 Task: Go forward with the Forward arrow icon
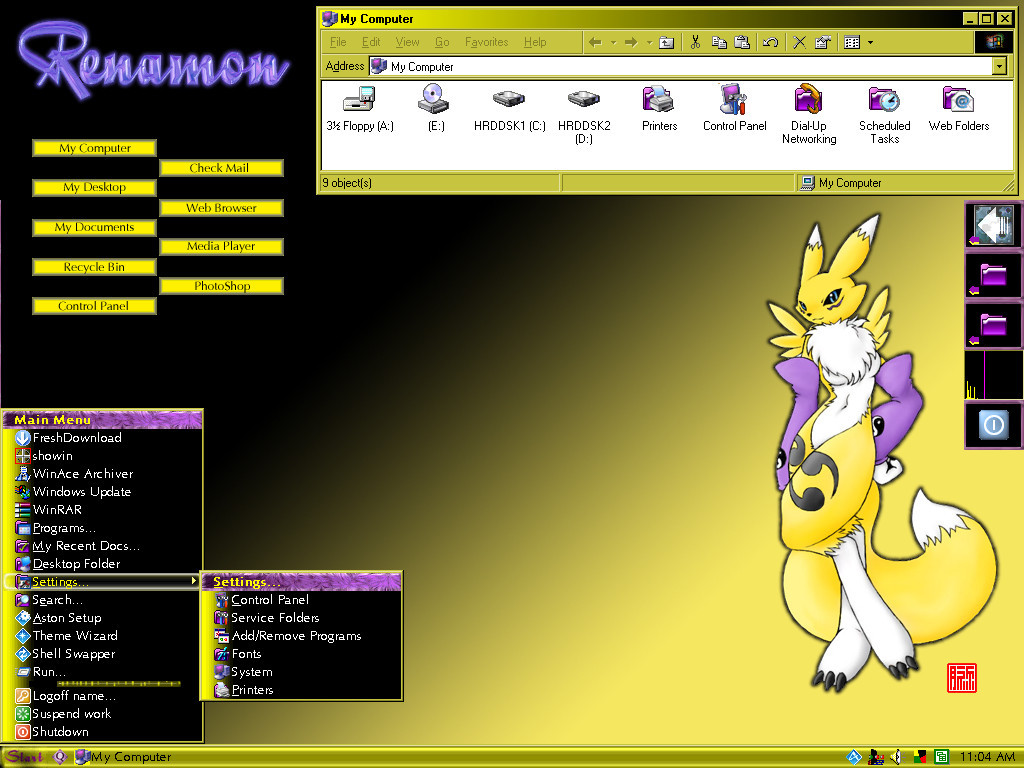tap(631, 42)
